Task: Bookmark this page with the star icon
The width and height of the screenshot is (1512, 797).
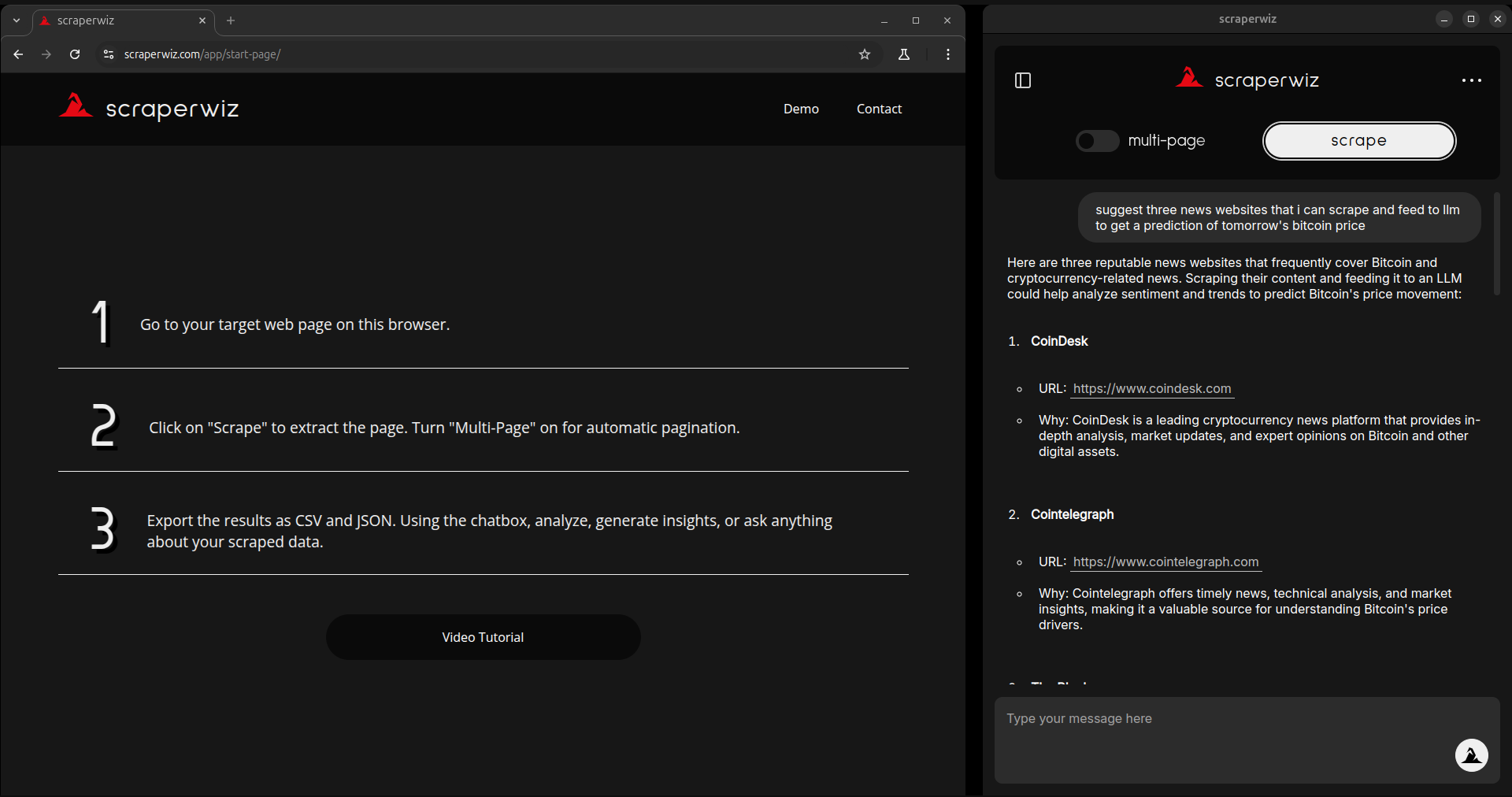Action: (865, 54)
